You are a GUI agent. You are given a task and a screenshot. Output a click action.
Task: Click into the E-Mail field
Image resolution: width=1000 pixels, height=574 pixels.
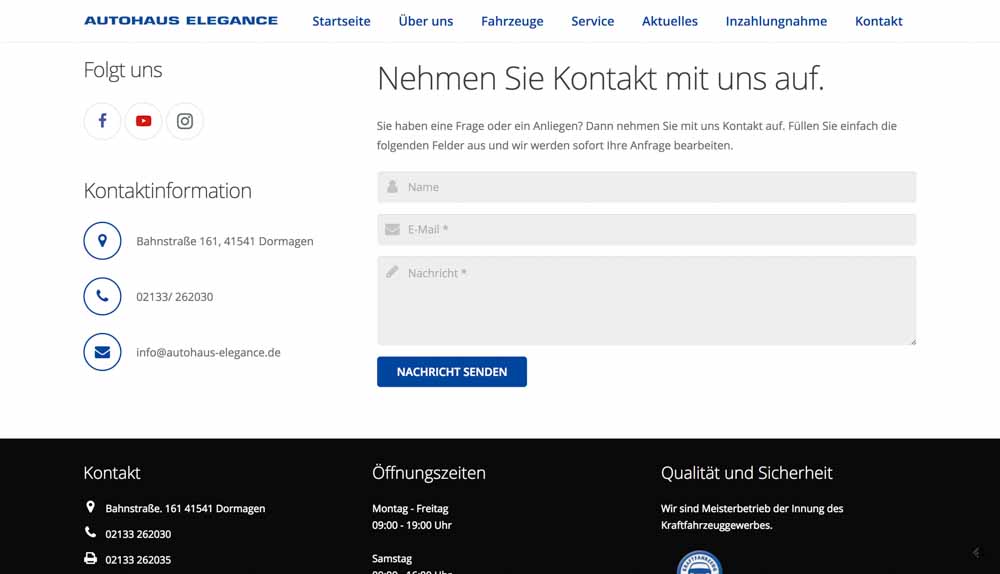pos(646,229)
